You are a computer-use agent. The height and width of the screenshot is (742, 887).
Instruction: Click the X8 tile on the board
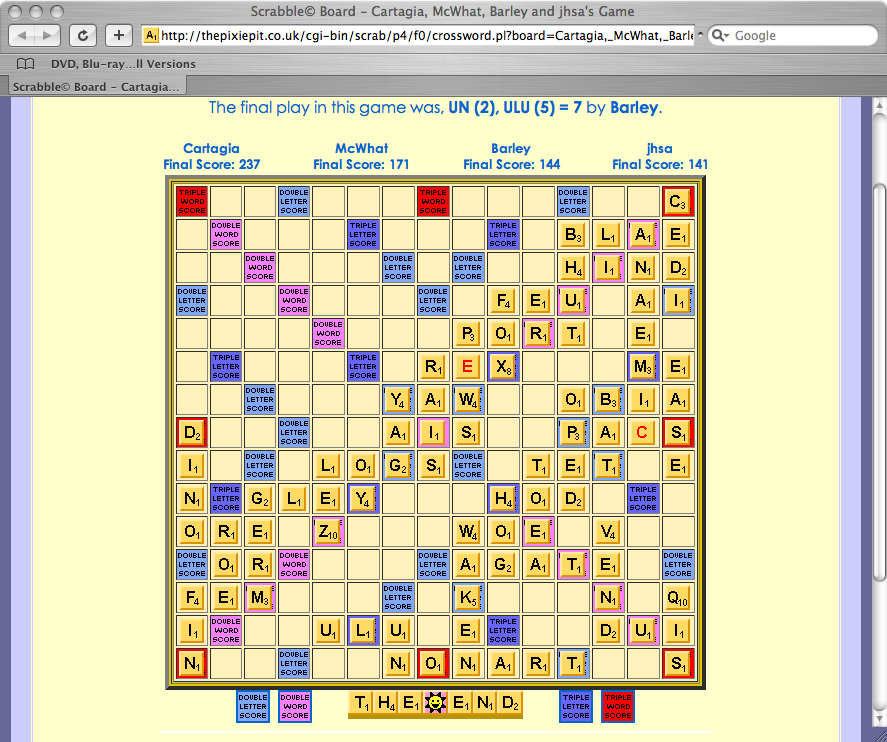pos(503,367)
